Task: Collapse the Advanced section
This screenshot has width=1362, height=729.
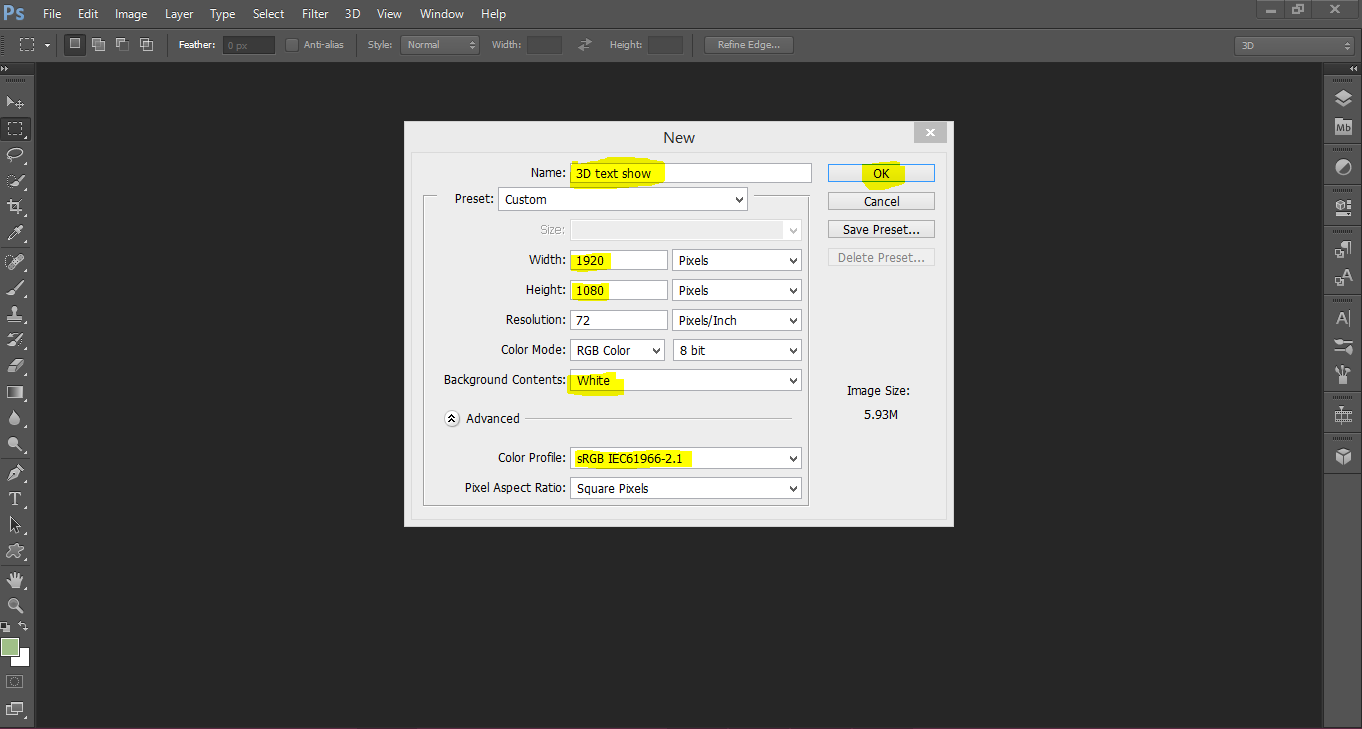Action: point(452,419)
